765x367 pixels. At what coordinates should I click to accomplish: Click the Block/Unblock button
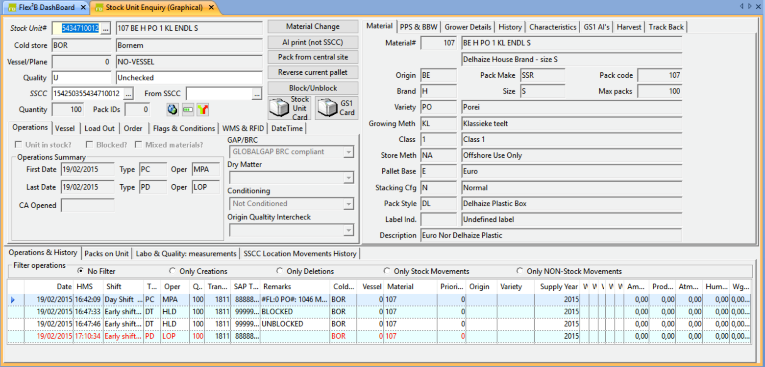(313, 88)
